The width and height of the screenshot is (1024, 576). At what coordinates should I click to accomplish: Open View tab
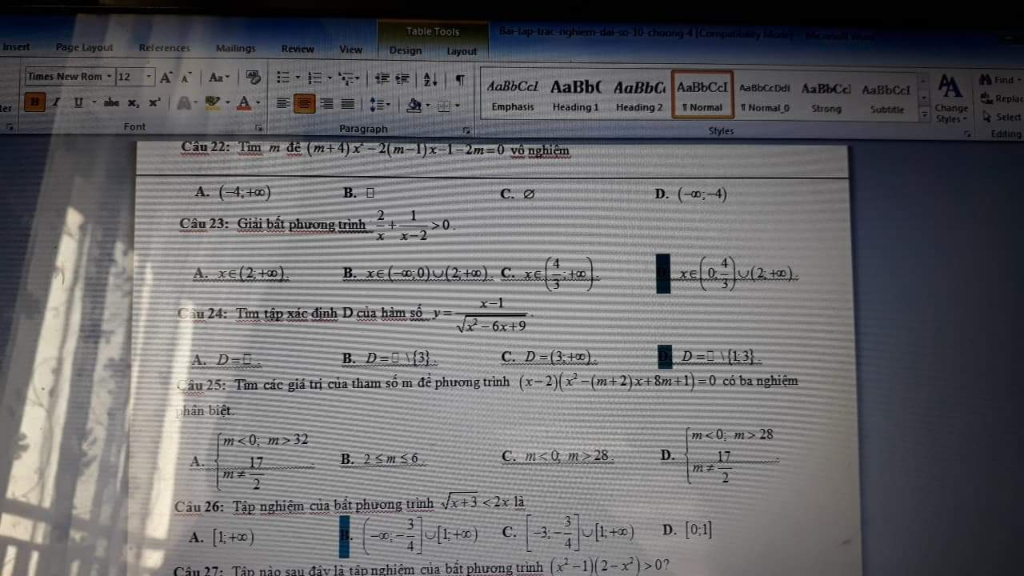coord(351,50)
